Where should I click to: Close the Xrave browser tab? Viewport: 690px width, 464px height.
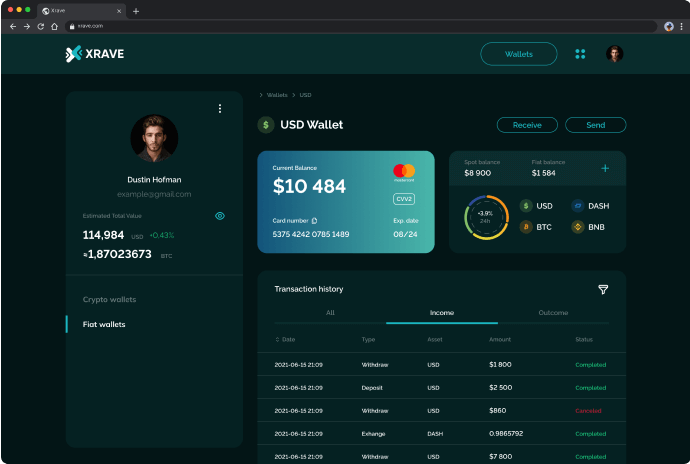click(119, 11)
